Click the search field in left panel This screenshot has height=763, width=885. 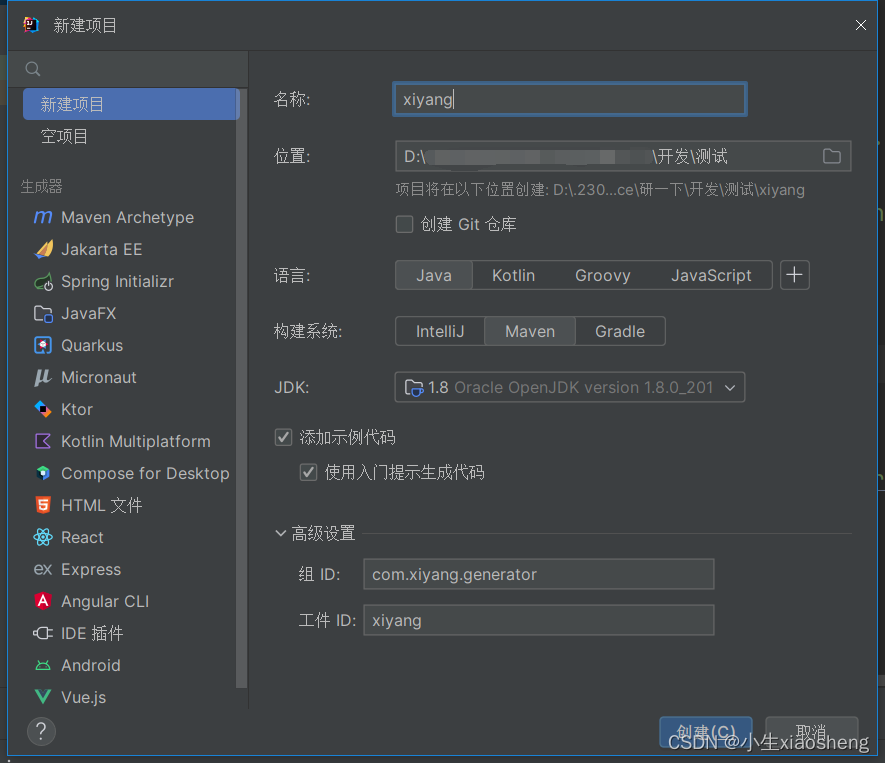tap(128, 69)
